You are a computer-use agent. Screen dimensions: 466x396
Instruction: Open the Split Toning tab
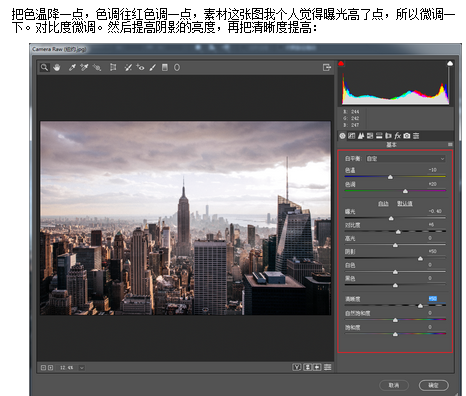(x=379, y=136)
